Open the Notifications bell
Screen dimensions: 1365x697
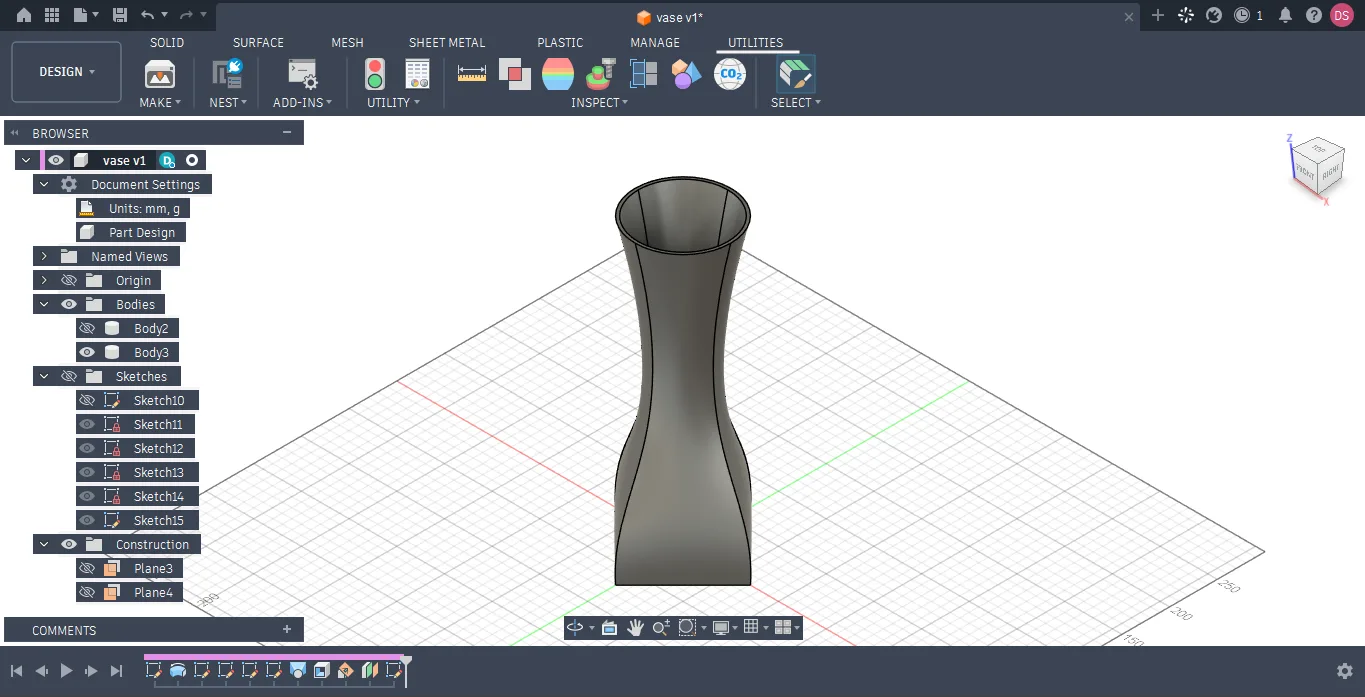[x=1286, y=15]
